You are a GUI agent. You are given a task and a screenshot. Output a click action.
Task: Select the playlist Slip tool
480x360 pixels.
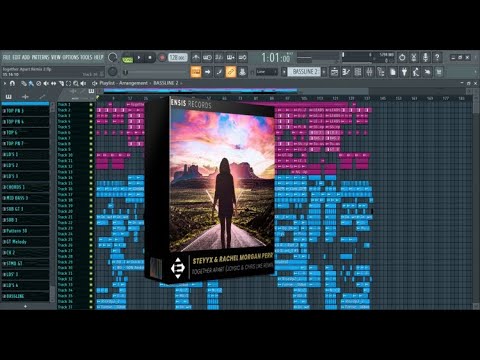click(53, 83)
